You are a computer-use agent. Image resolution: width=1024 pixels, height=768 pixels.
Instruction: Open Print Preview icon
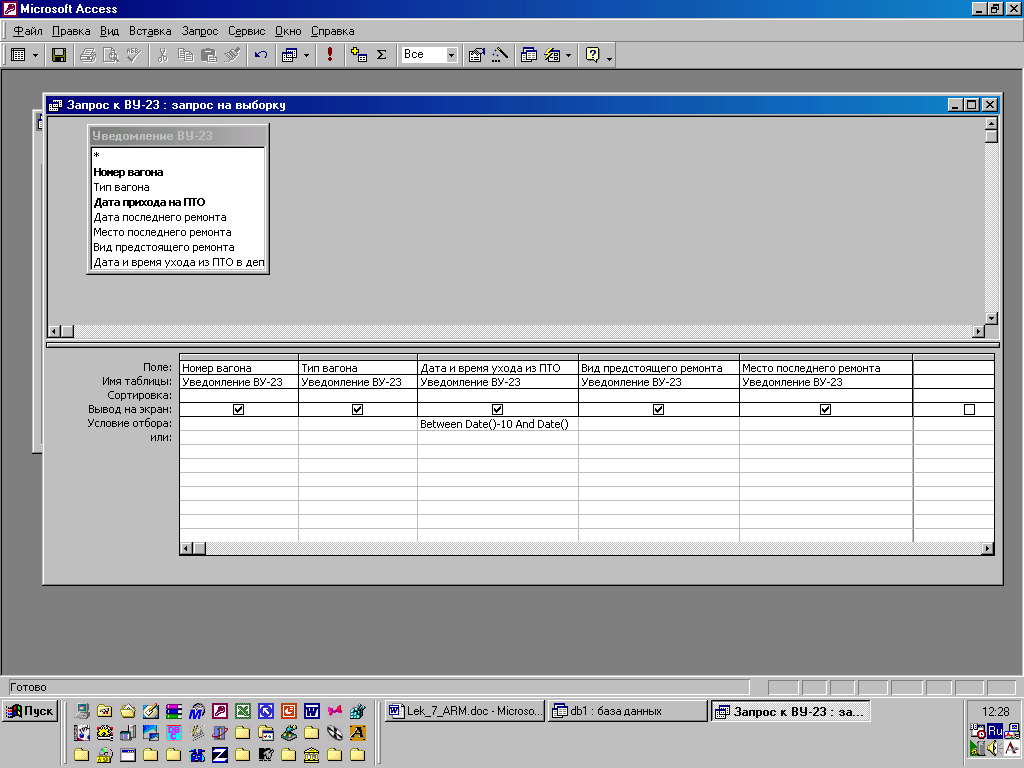pyautogui.click(x=111, y=56)
